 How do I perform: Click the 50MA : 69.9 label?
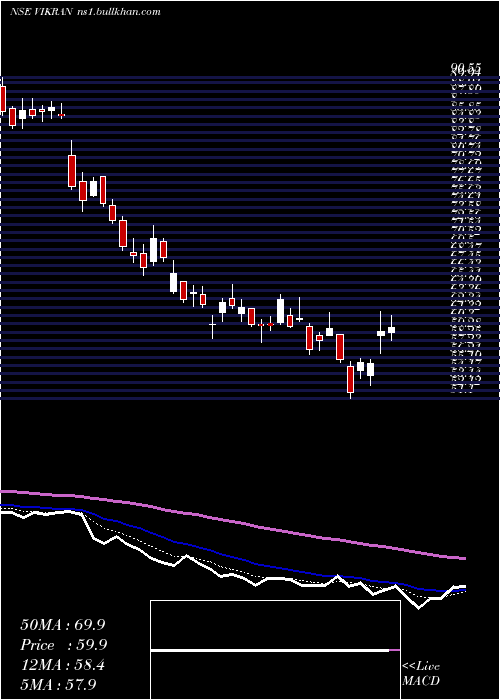[62, 625]
